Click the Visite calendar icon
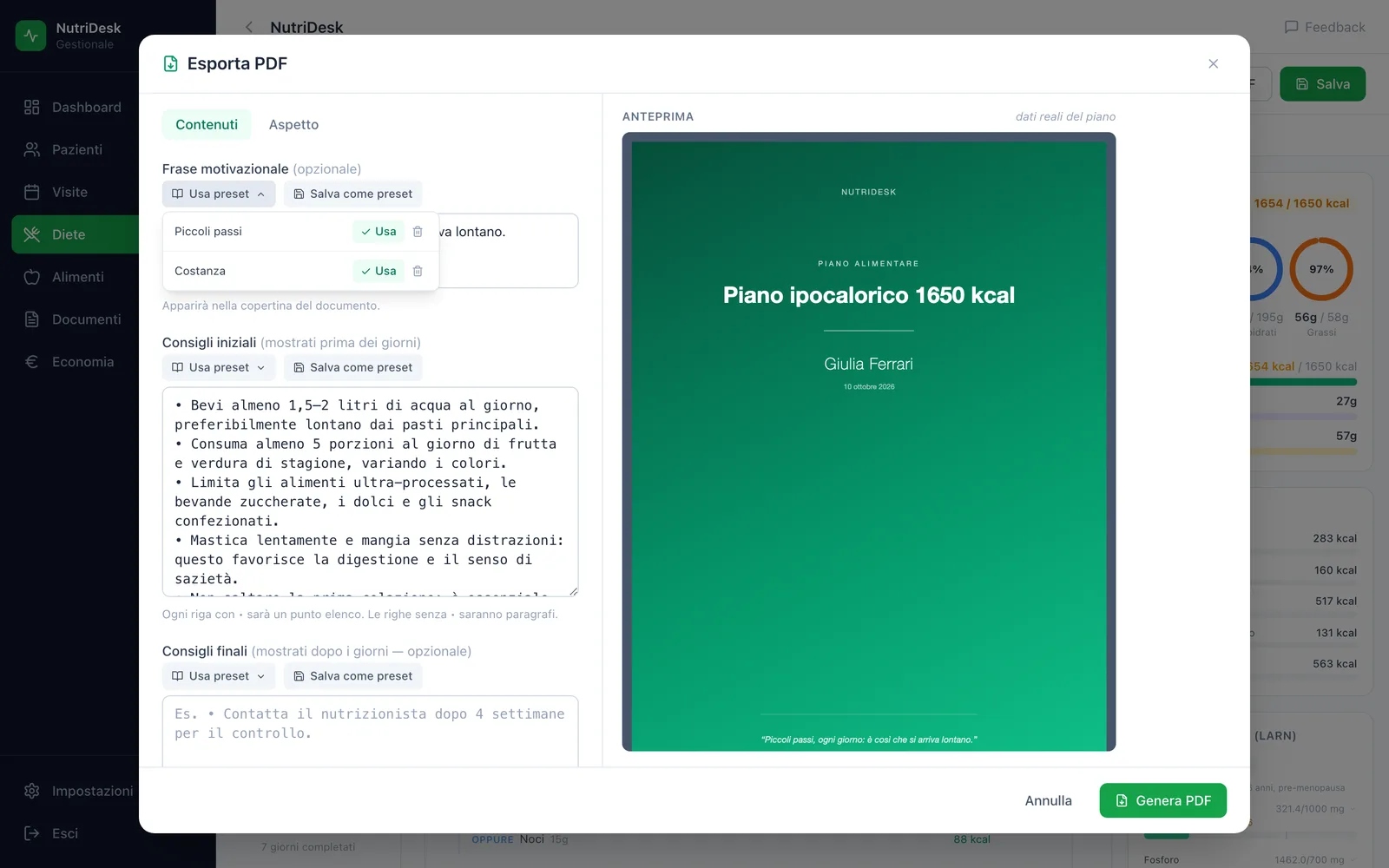Image resolution: width=1389 pixels, height=868 pixels. coord(32,192)
